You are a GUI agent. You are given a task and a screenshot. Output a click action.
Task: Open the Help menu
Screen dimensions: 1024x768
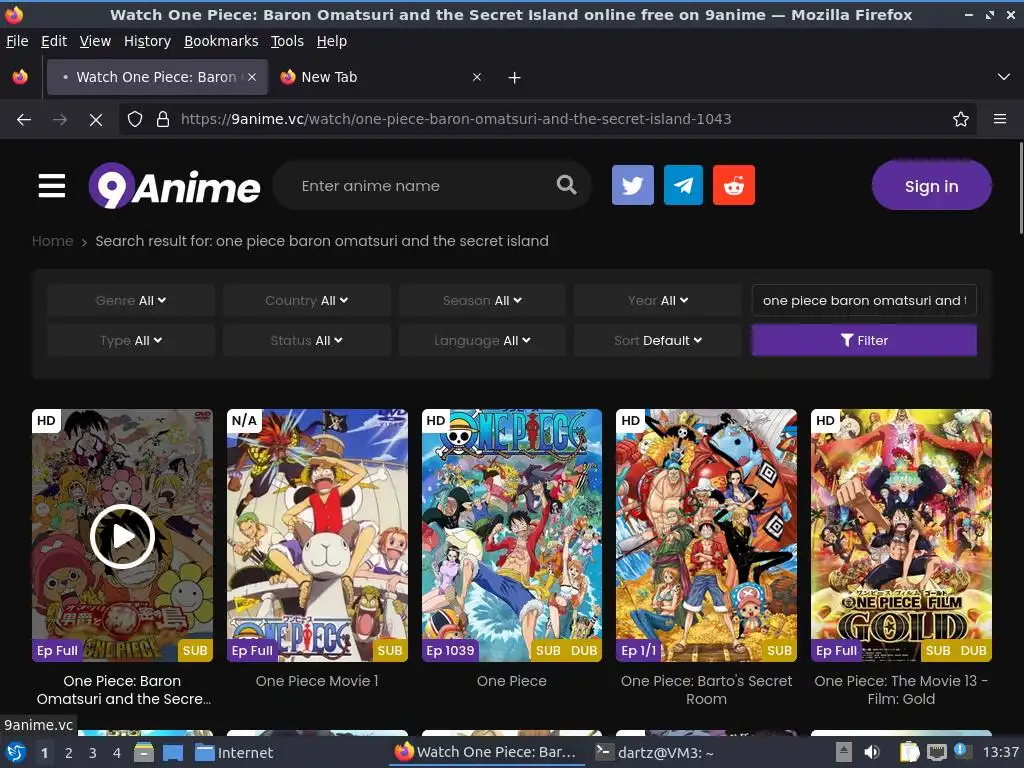[332, 41]
